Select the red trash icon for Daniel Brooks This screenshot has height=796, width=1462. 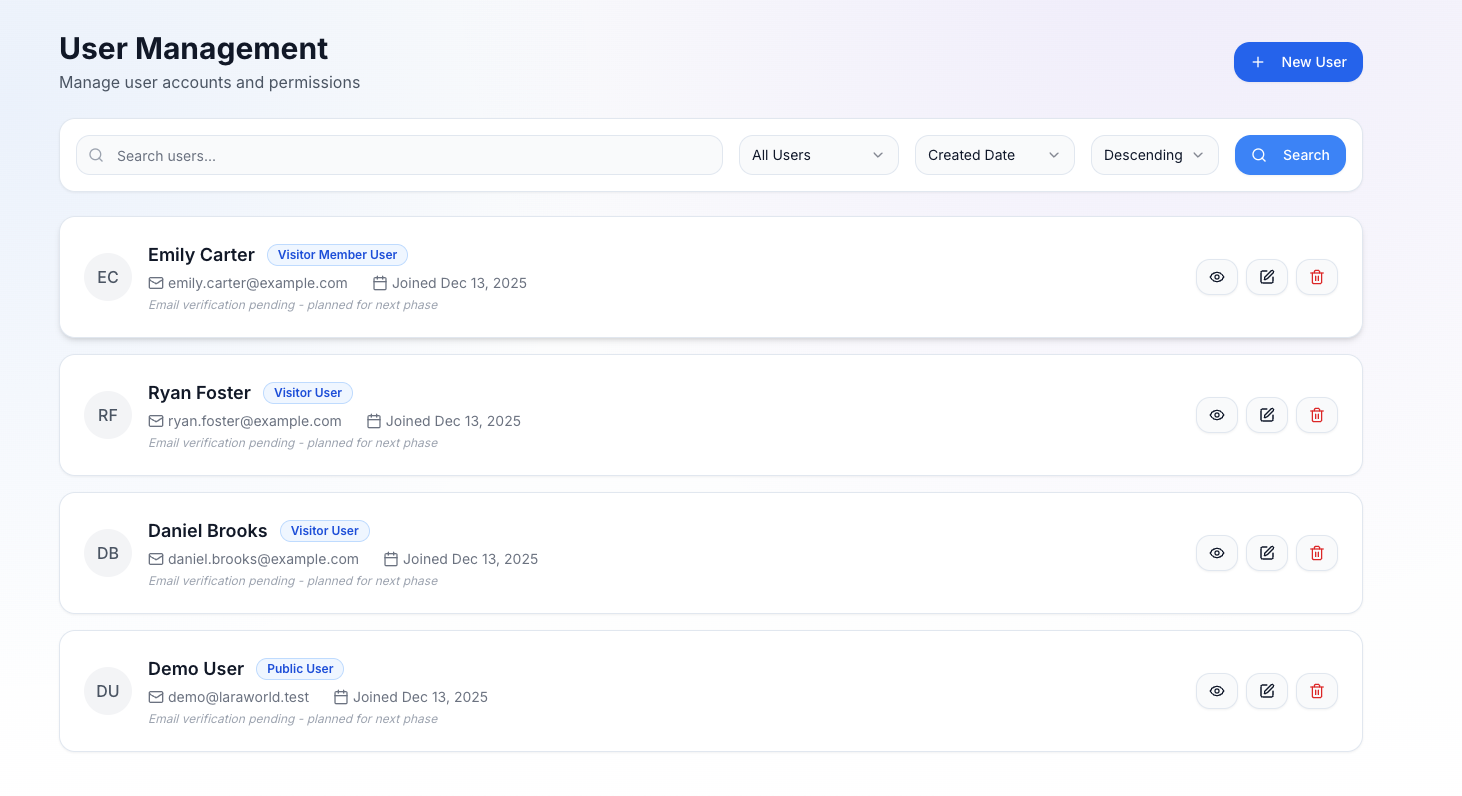point(1317,553)
